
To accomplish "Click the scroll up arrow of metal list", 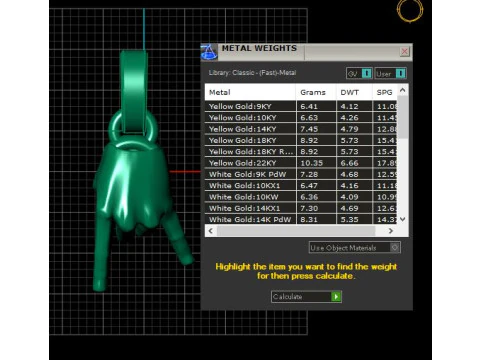I will click(403, 90).
